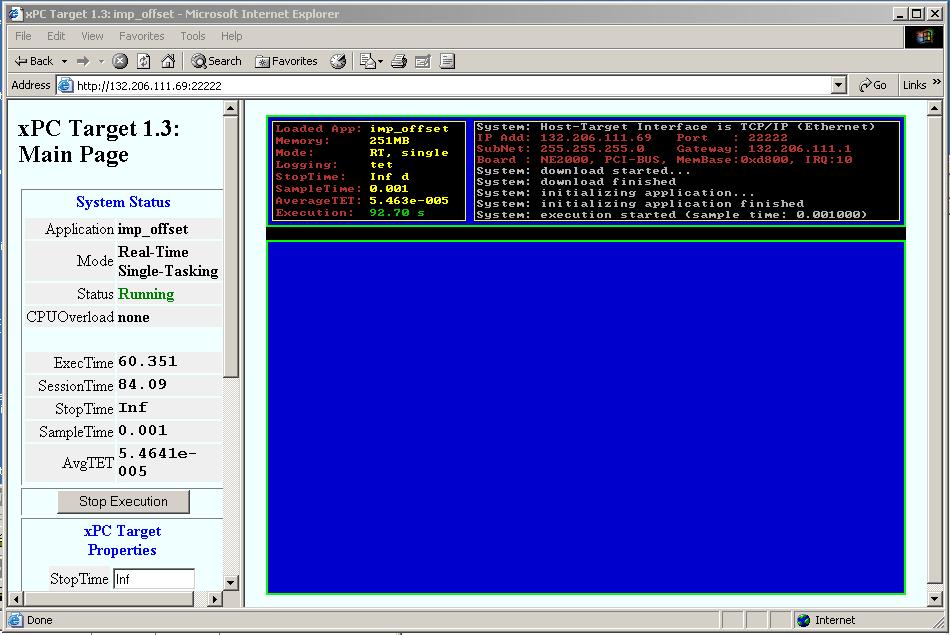This screenshot has height=635, width=950.
Task: Click the left frame scroll left arrow
Action: 16,599
